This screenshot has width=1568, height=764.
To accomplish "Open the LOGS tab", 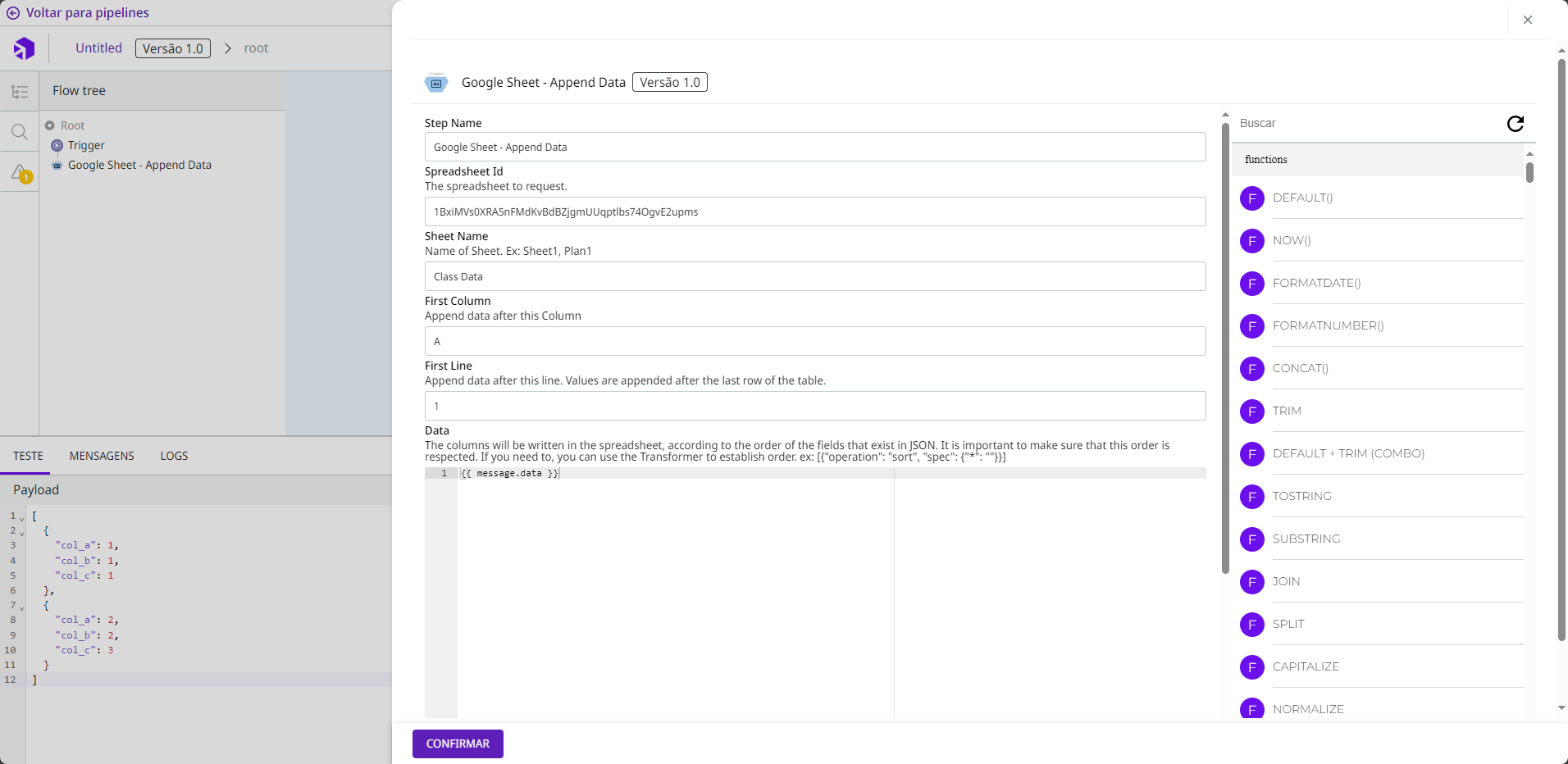I will [174, 456].
